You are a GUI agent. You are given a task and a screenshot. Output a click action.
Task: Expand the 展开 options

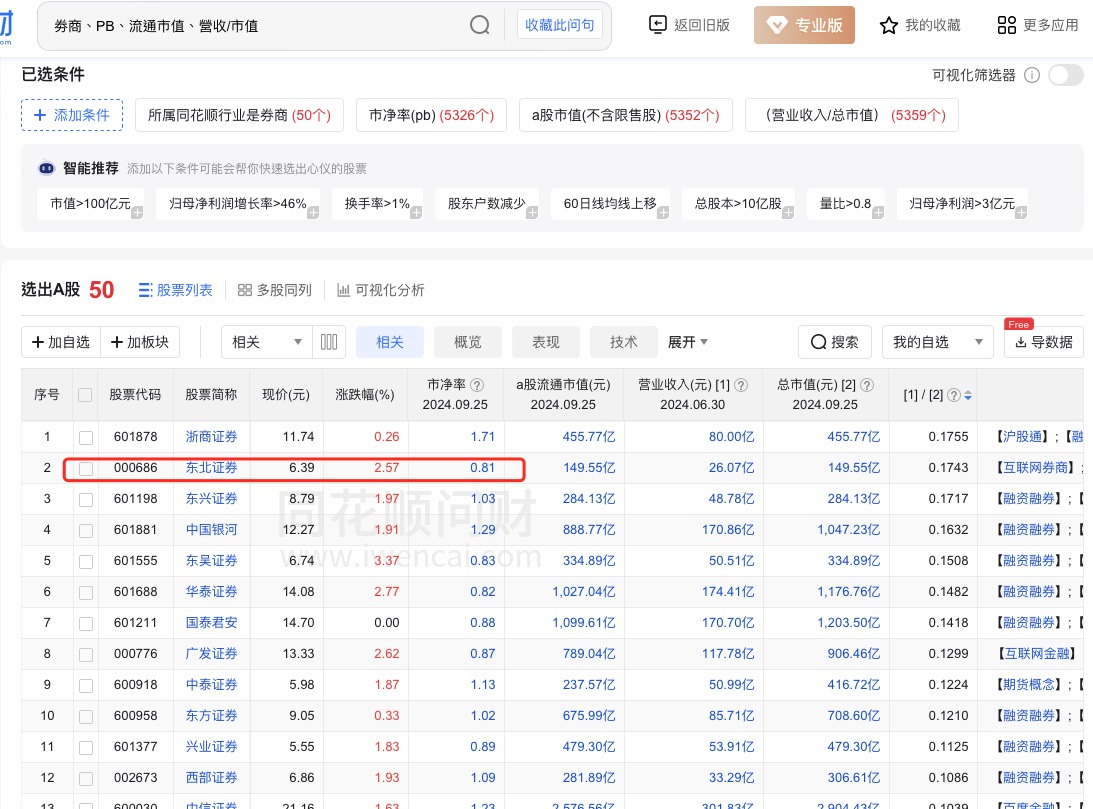[687, 342]
